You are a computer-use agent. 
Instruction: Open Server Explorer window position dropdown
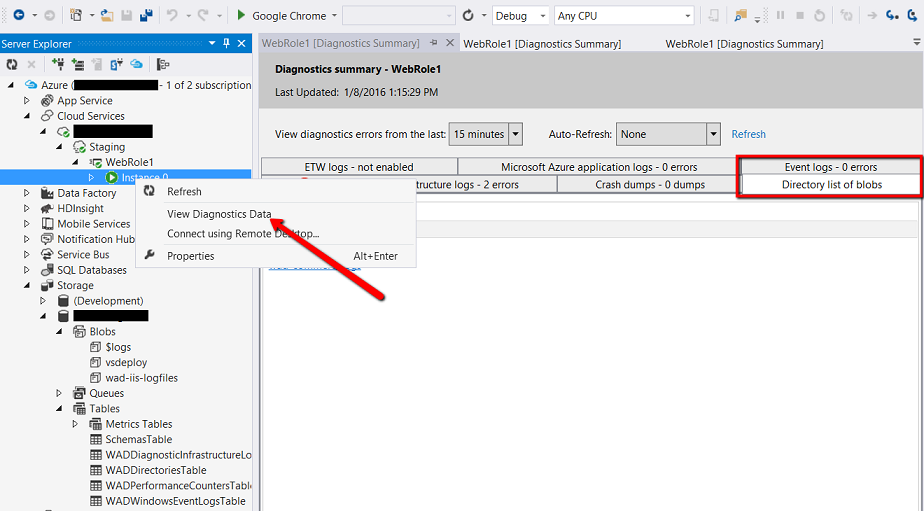212,44
